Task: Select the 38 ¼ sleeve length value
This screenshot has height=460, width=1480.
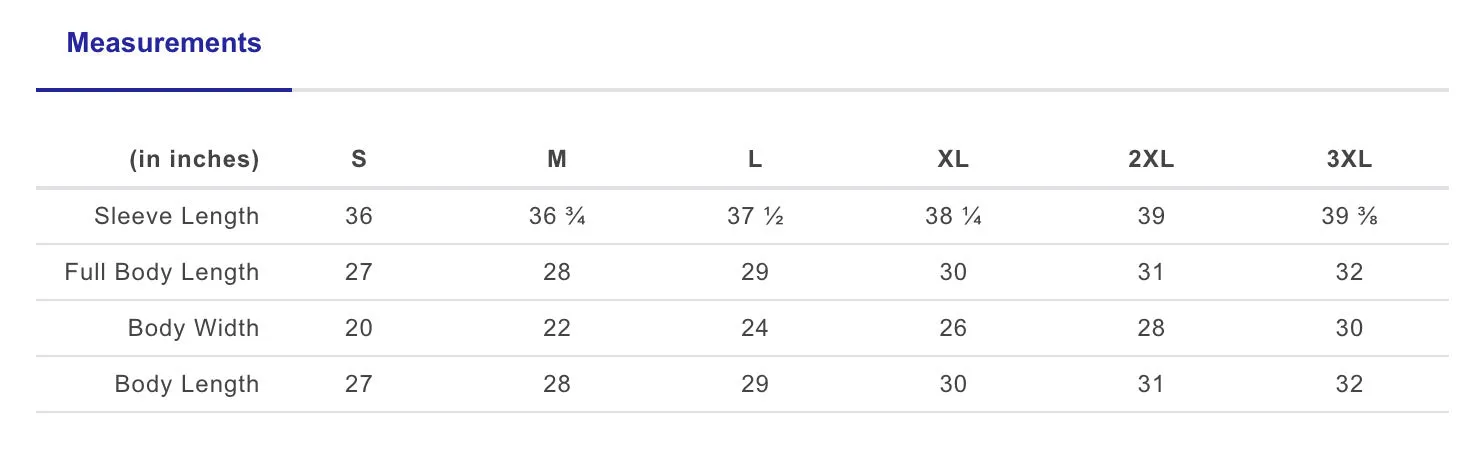Action: point(953,216)
